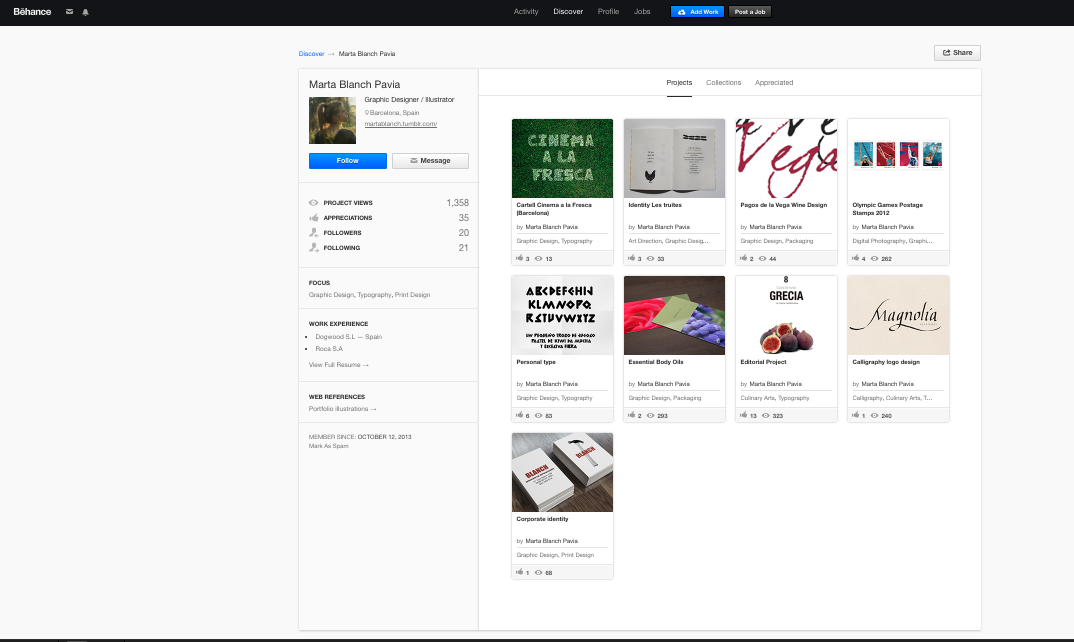Click the Followers person icon in sidebar
Image resolution: width=1074 pixels, height=642 pixels.
314,233
